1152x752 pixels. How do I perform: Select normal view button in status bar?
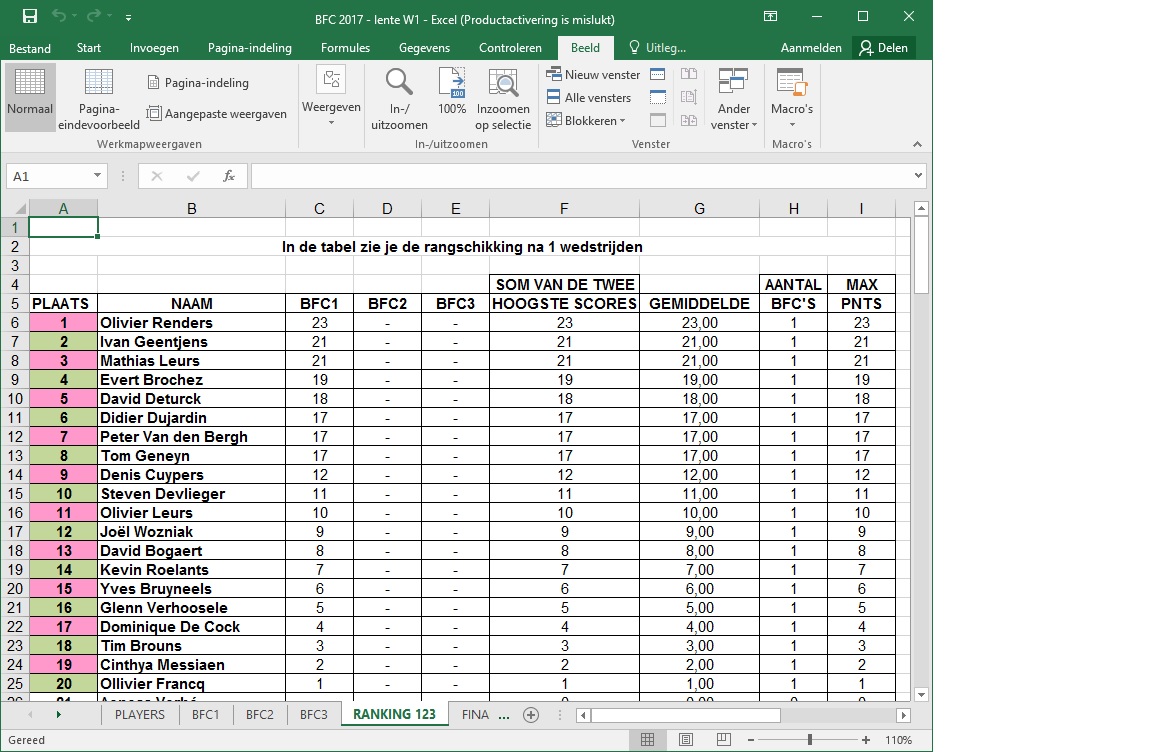(x=647, y=740)
